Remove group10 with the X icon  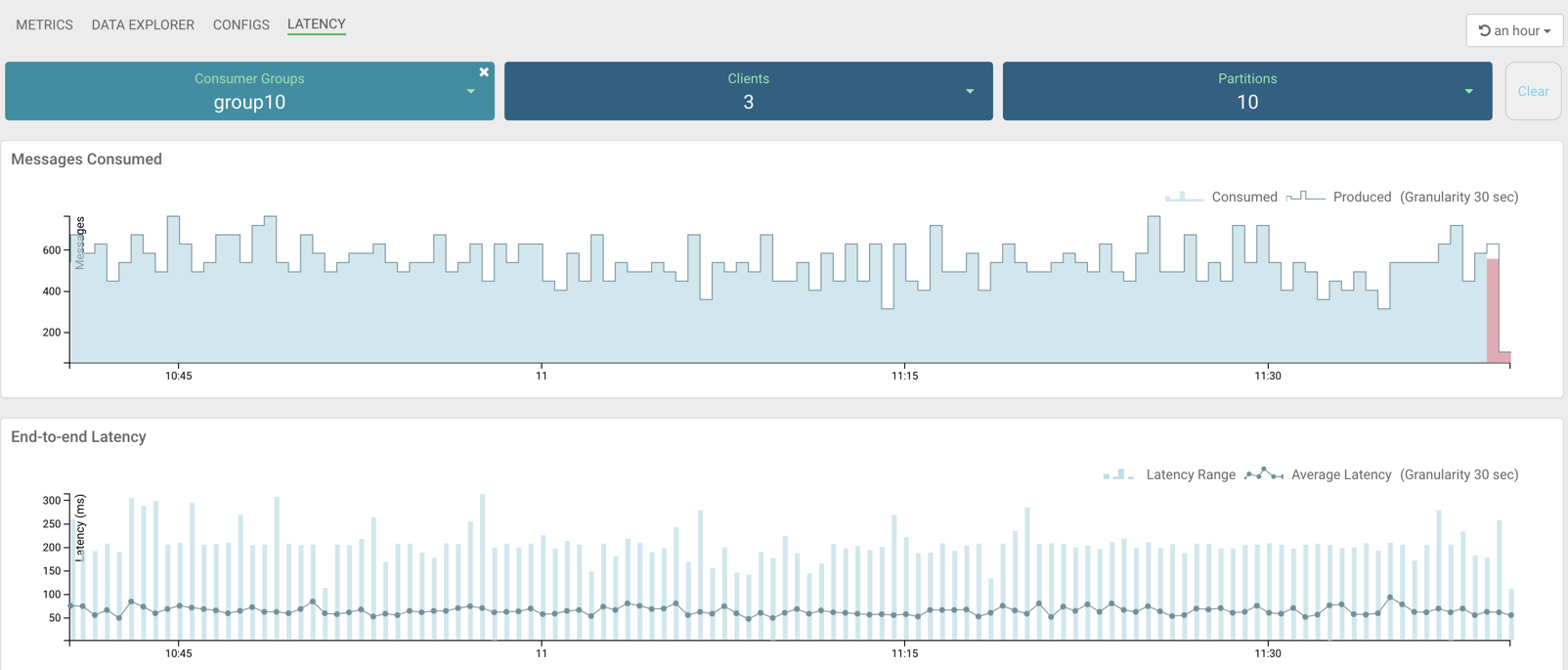click(484, 72)
